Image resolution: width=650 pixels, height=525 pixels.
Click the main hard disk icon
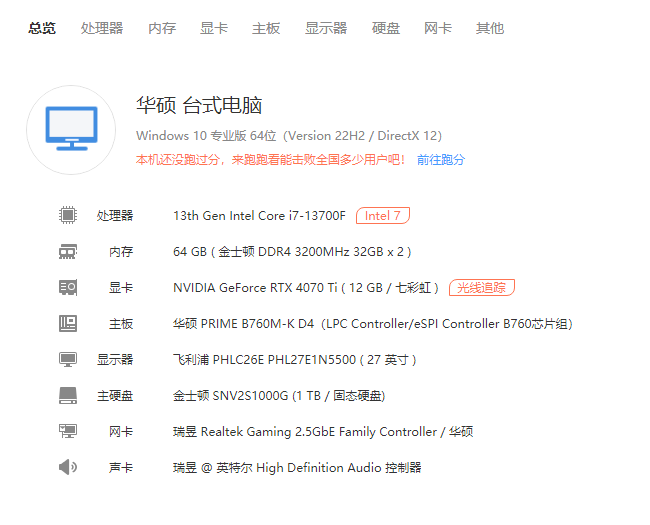pos(68,395)
